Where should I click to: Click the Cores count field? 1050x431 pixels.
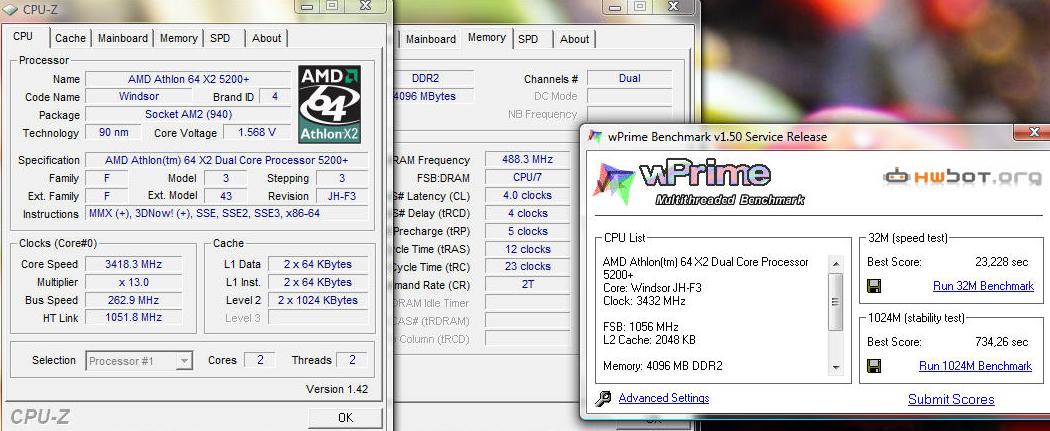pos(260,360)
